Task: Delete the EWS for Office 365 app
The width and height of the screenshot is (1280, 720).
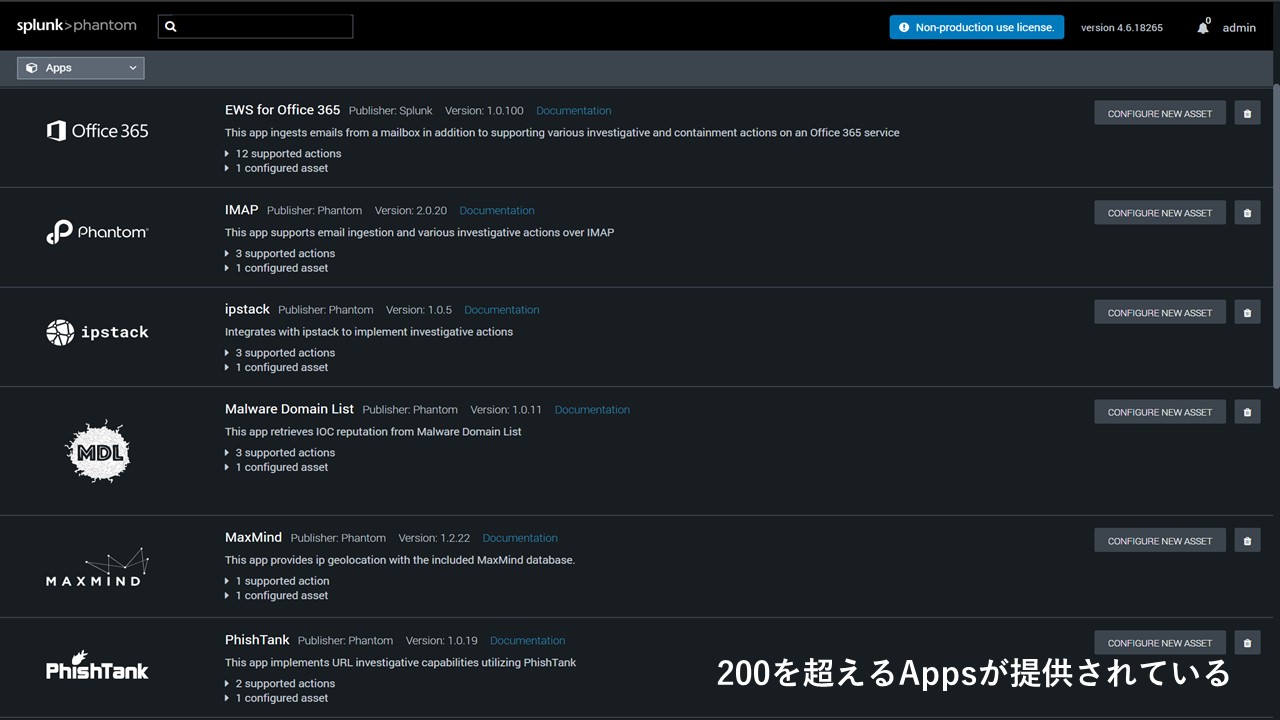Action: [x=1247, y=113]
